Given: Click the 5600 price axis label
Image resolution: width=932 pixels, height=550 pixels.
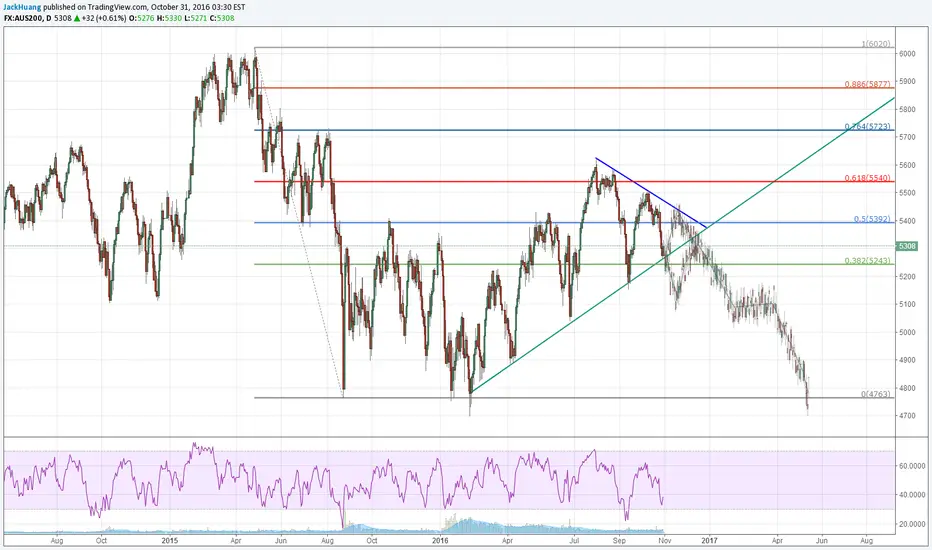Looking at the screenshot, I should tap(907, 165).
